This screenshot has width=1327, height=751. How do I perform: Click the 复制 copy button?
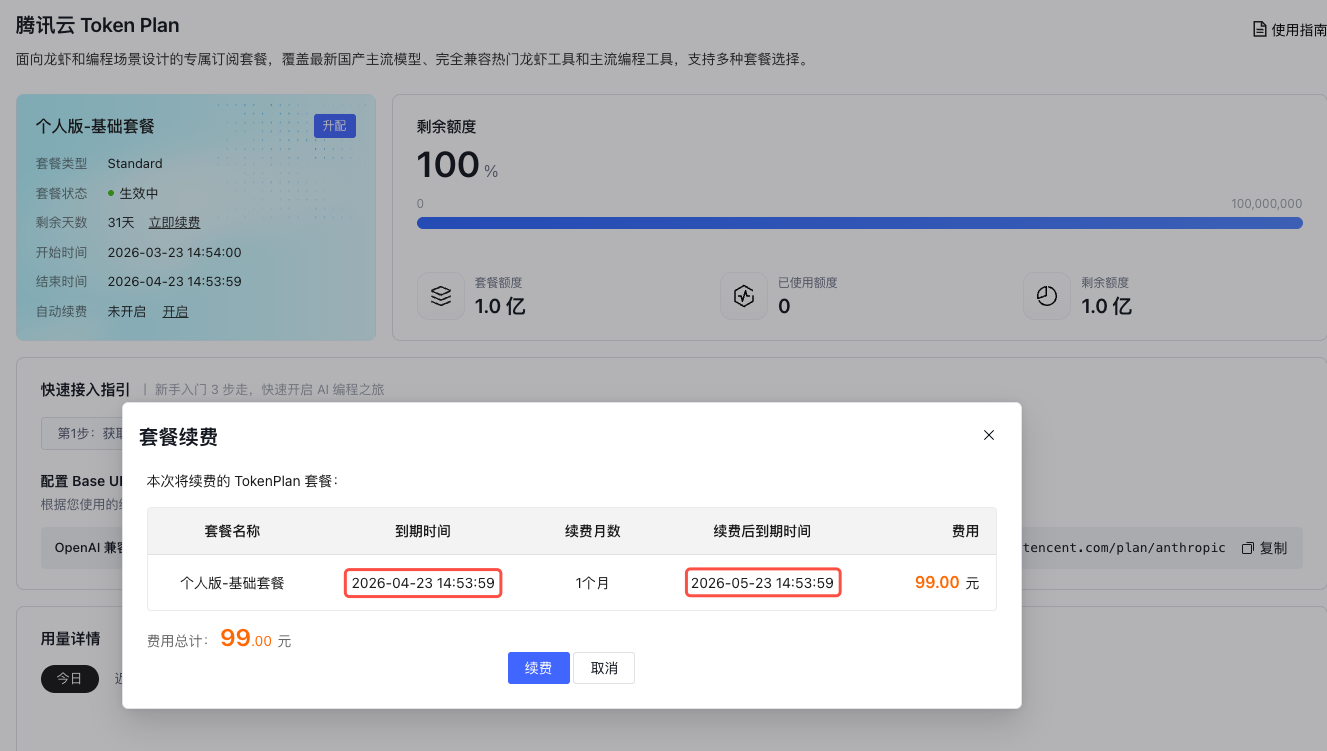[1264, 548]
